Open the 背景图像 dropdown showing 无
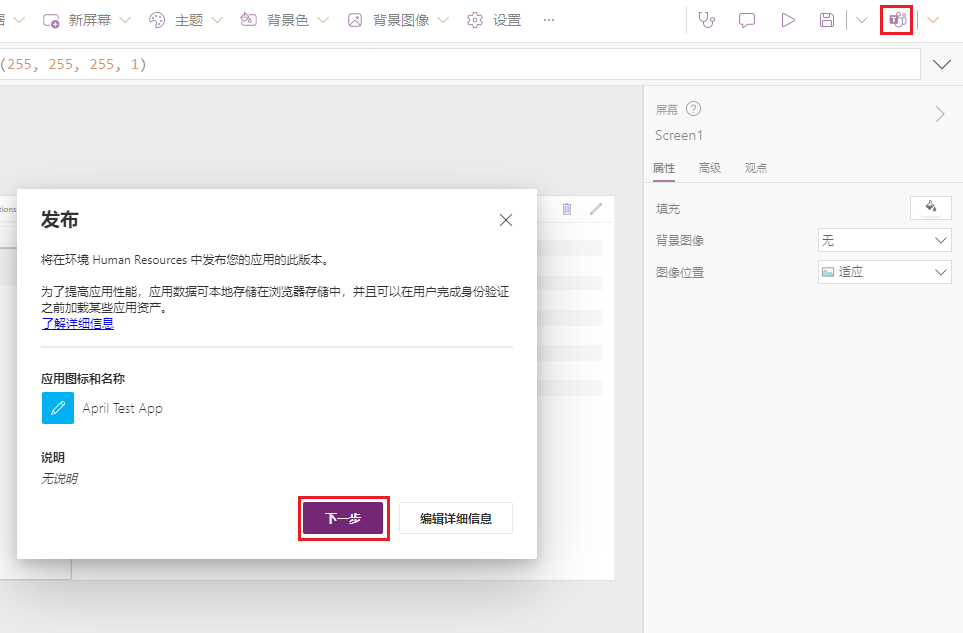The image size is (963, 633). tap(884, 240)
